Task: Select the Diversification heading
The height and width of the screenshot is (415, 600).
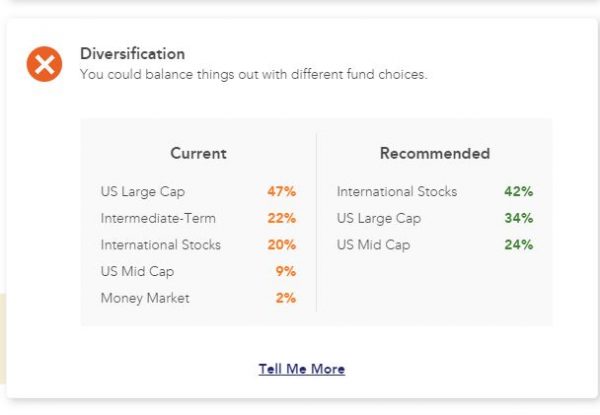Action: pyautogui.click(x=132, y=54)
